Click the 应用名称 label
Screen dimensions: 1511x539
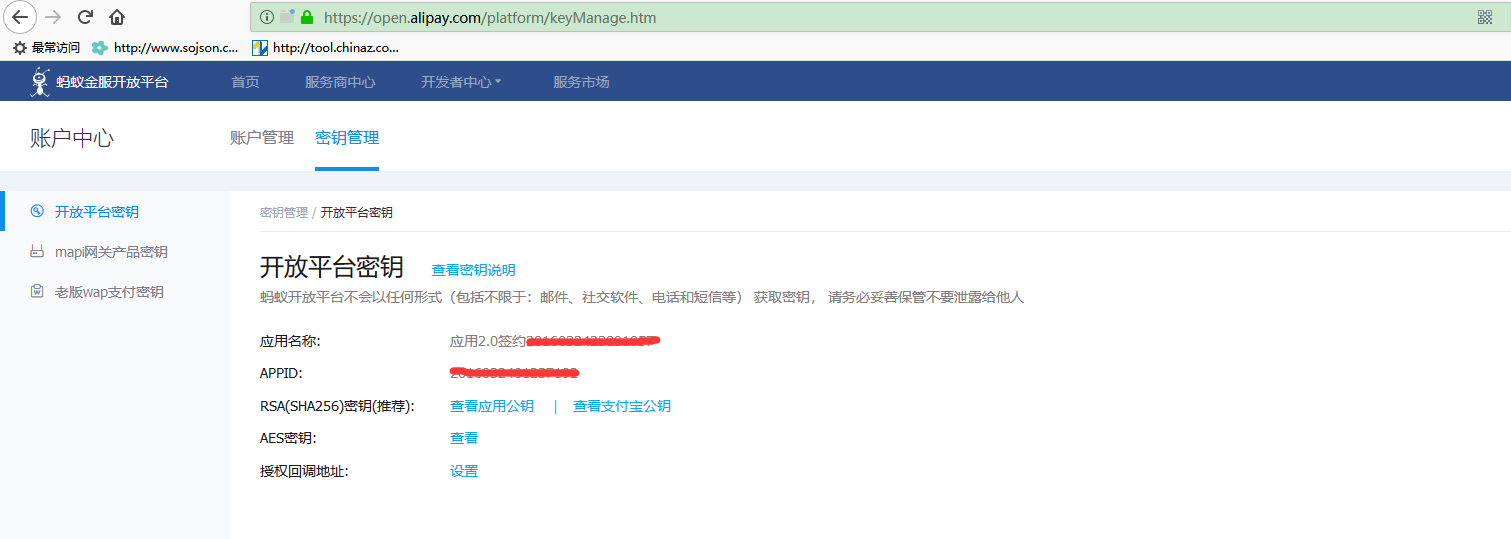click(x=290, y=341)
